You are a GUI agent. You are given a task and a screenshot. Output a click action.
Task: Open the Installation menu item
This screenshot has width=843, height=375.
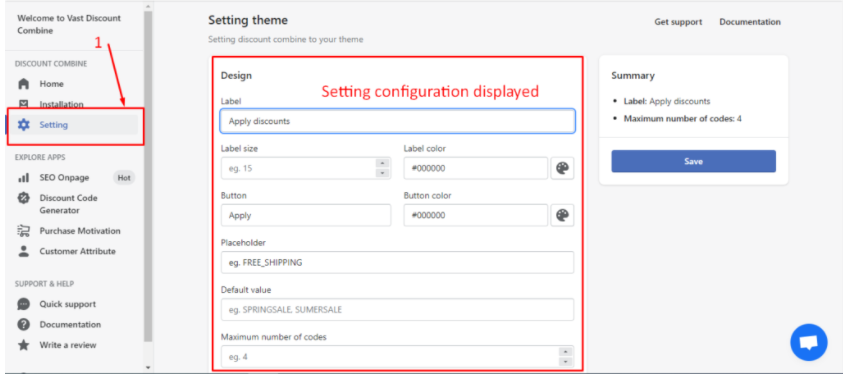(x=61, y=104)
